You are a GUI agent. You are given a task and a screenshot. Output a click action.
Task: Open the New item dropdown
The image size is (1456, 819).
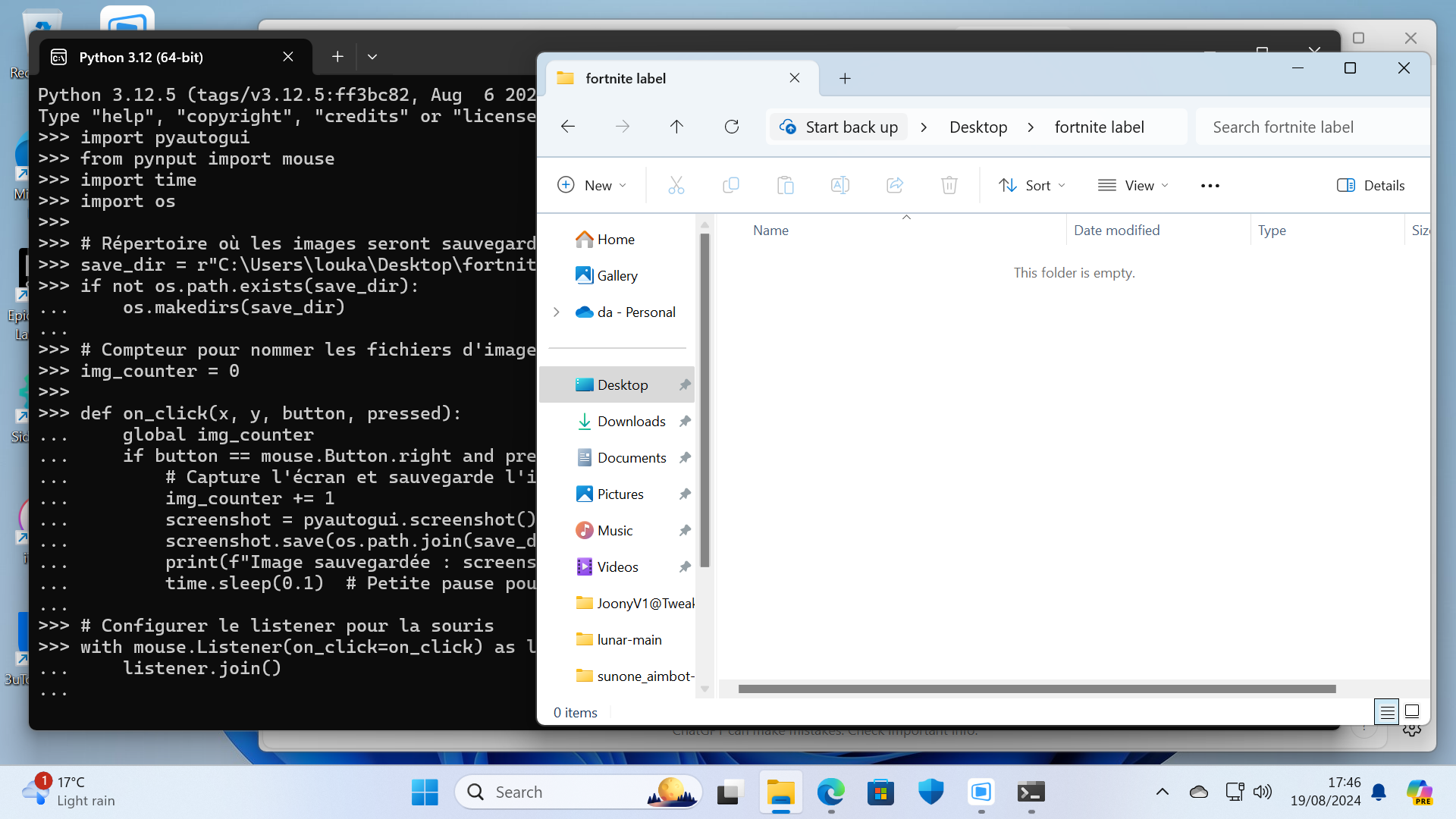click(591, 185)
